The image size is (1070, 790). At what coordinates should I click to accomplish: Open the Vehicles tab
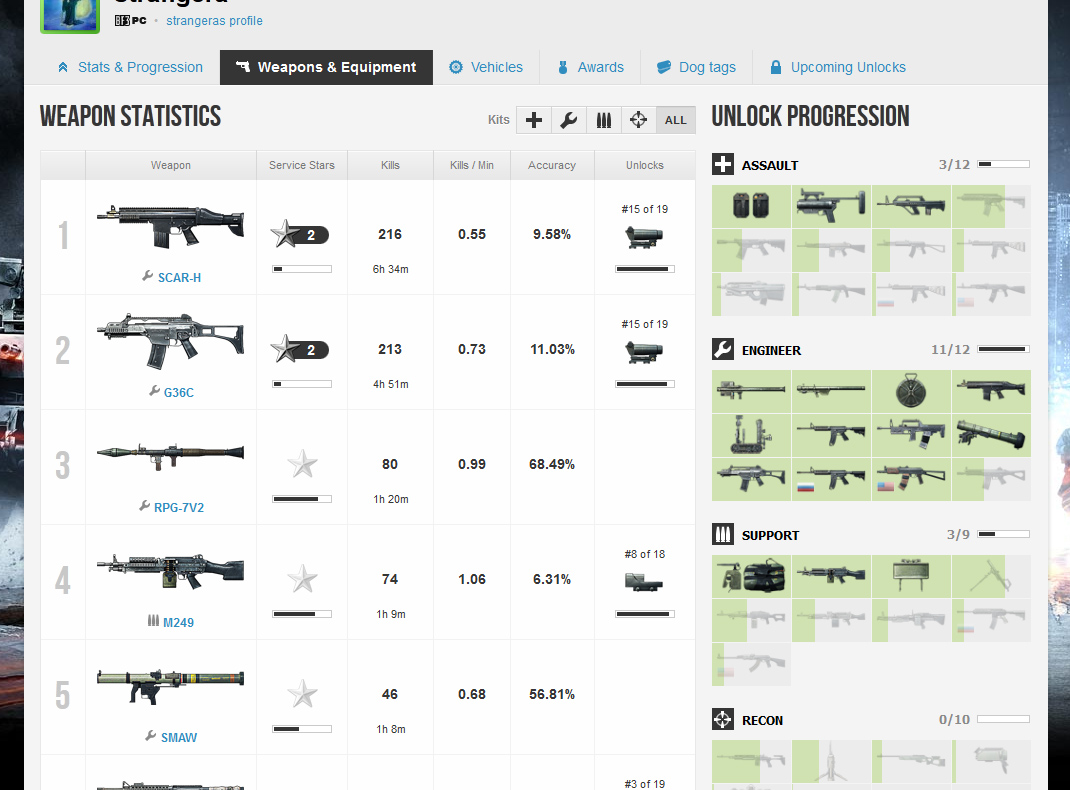tap(486, 67)
